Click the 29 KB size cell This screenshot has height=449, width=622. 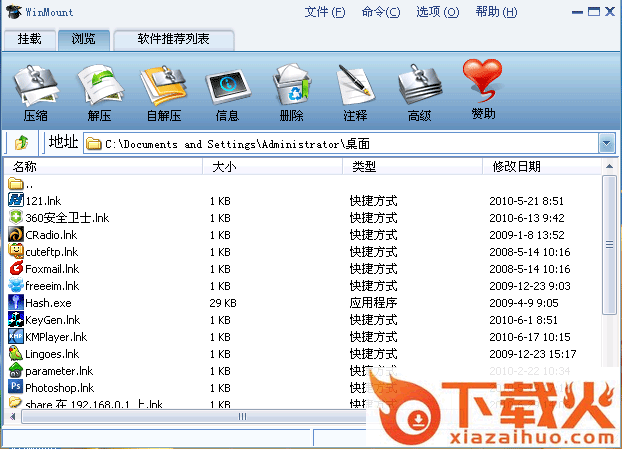pyautogui.click(x=223, y=303)
